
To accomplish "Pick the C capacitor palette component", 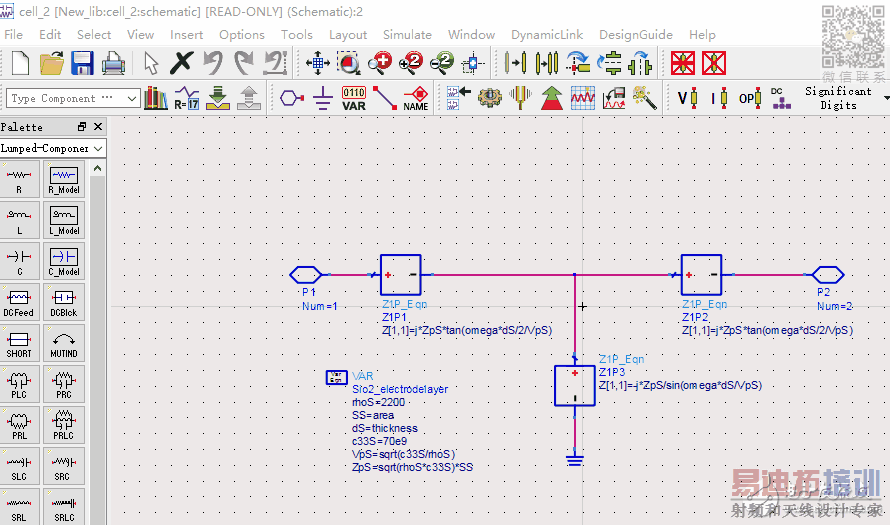I will (x=19, y=262).
